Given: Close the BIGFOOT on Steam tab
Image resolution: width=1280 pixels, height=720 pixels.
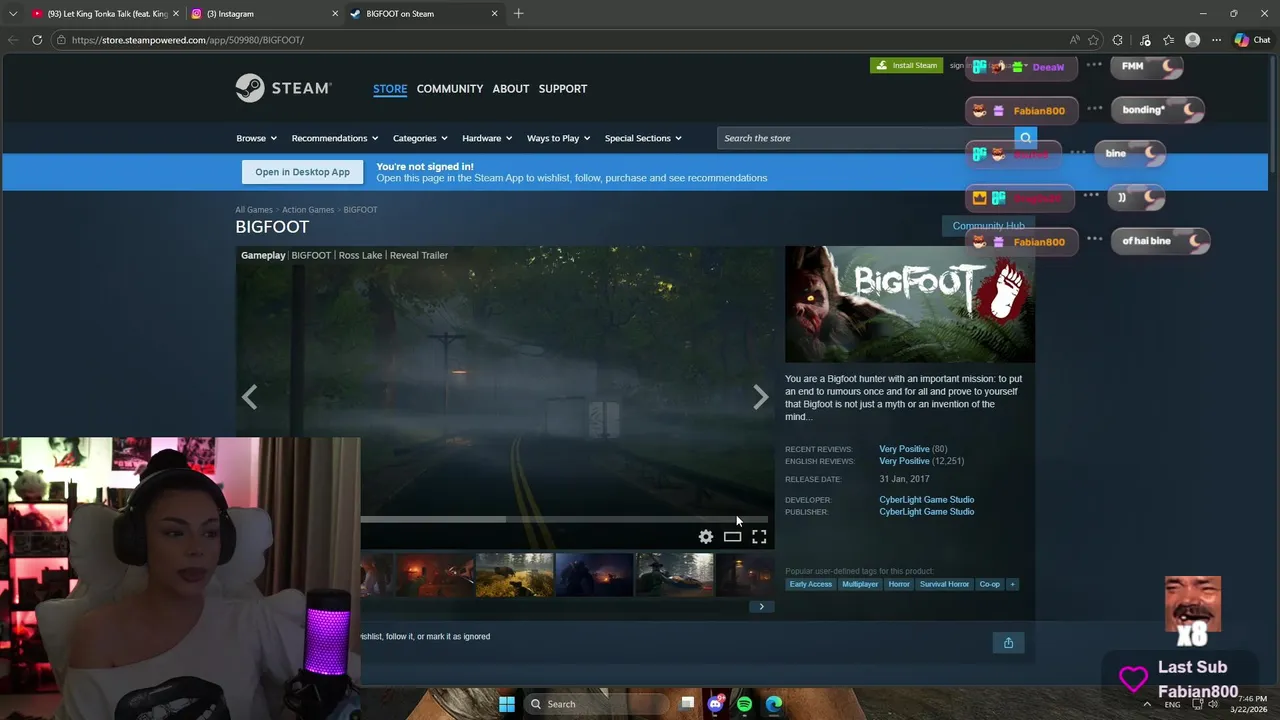Looking at the screenshot, I should (494, 14).
